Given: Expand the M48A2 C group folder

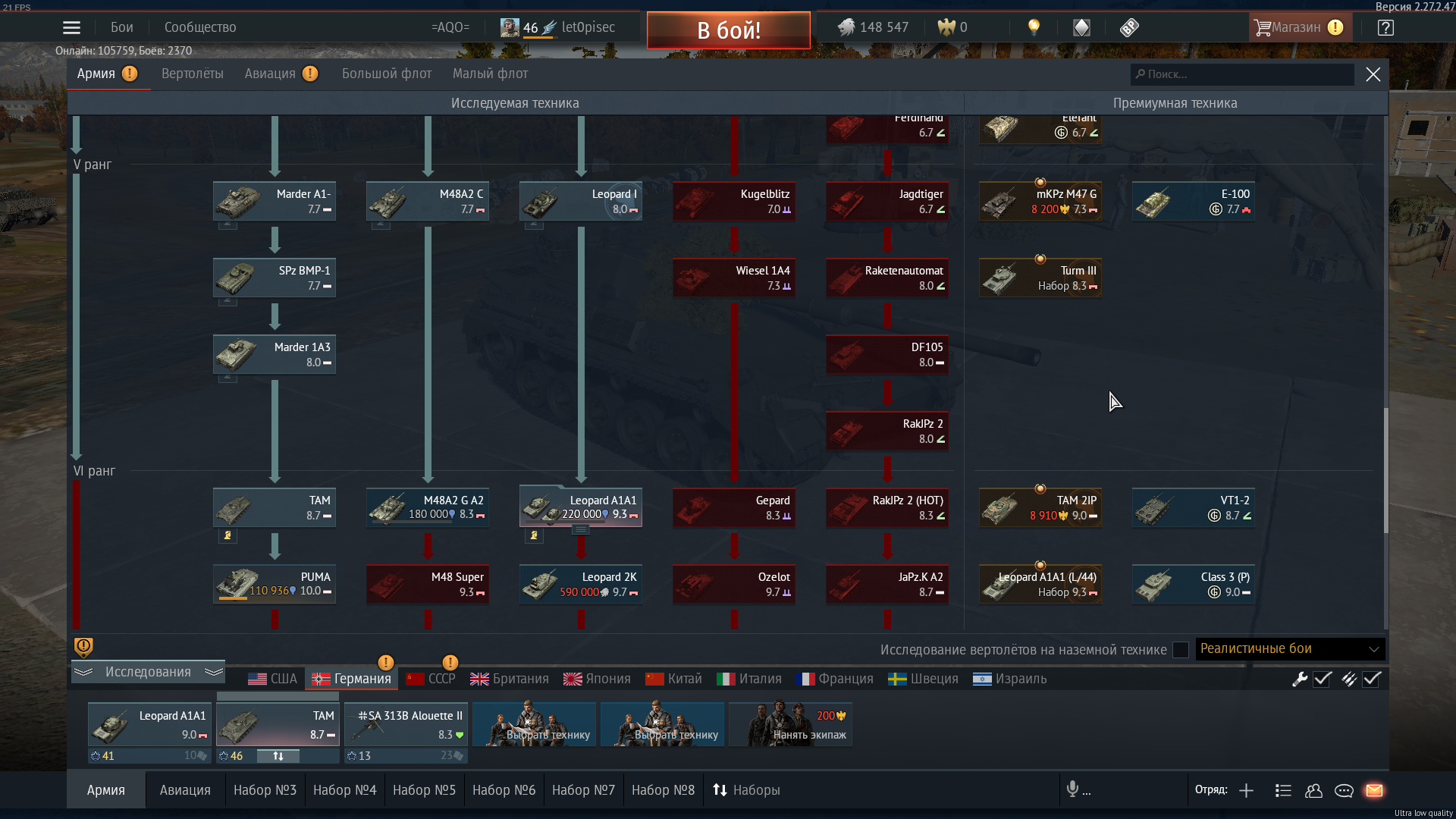Looking at the screenshot, I should point(381,224).
